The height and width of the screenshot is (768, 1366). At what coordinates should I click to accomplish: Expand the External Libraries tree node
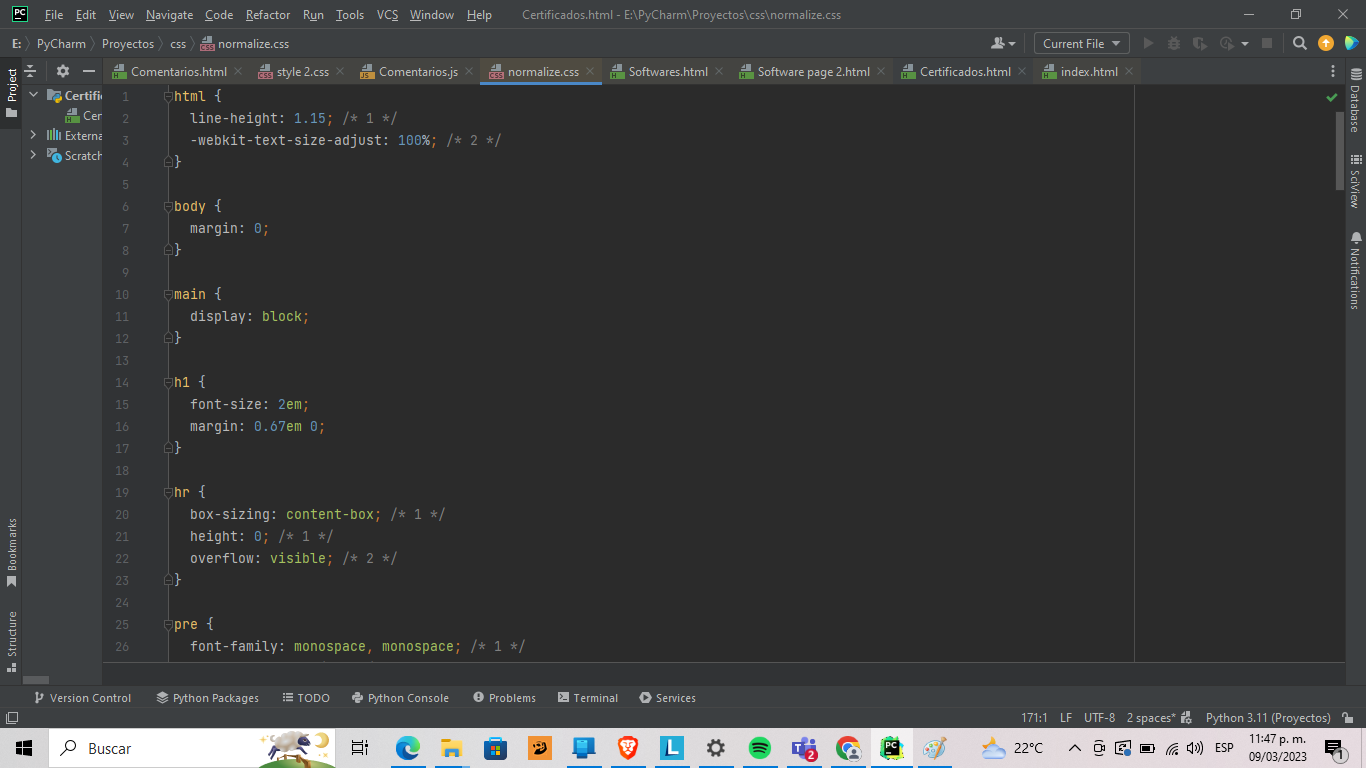point(33,135)
